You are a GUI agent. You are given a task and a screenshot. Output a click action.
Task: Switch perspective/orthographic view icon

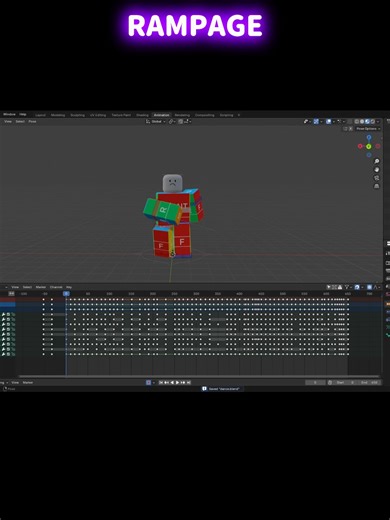(x=377, y=186)
